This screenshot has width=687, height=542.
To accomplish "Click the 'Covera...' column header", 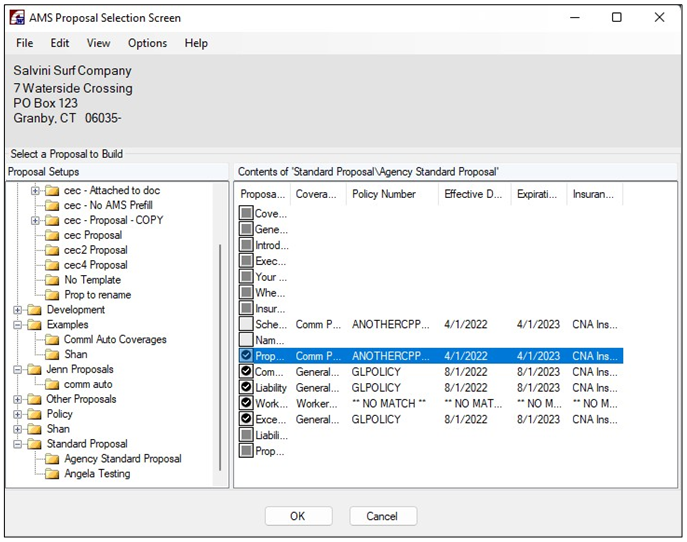I will coord(318,194).
